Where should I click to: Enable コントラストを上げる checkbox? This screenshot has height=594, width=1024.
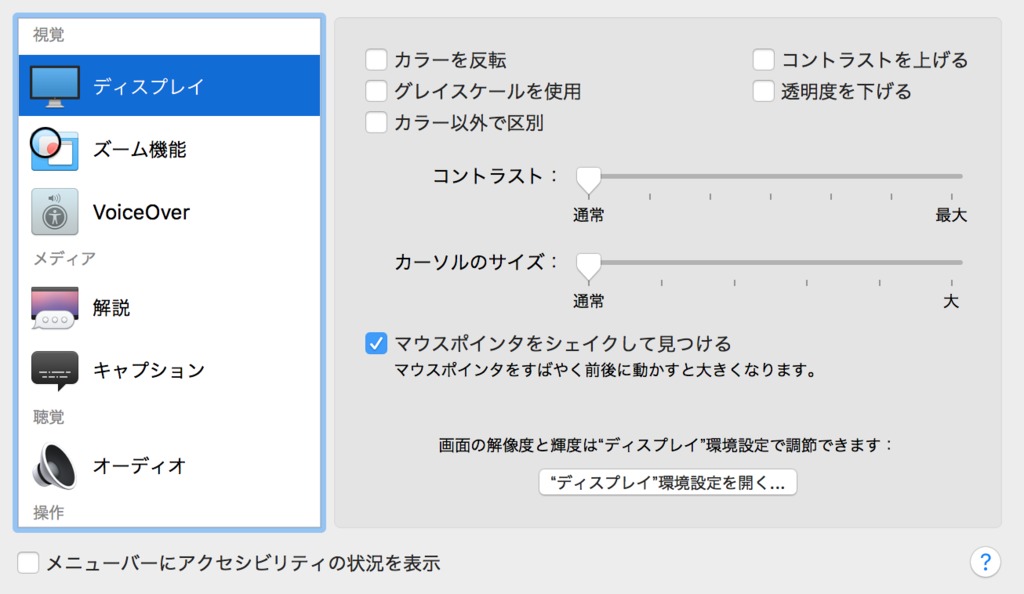(763, 59)
